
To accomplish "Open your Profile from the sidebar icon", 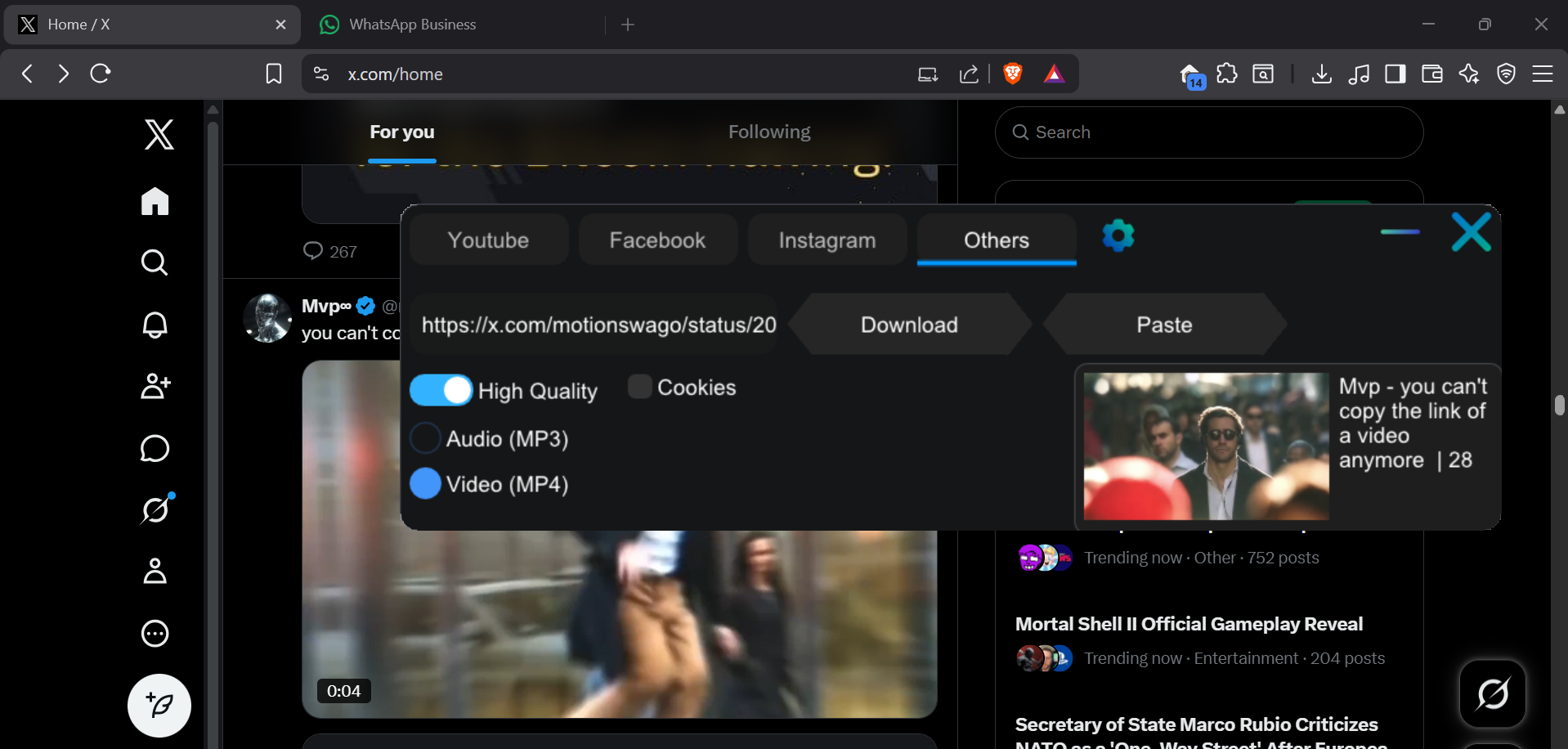I will coord(155,572).
